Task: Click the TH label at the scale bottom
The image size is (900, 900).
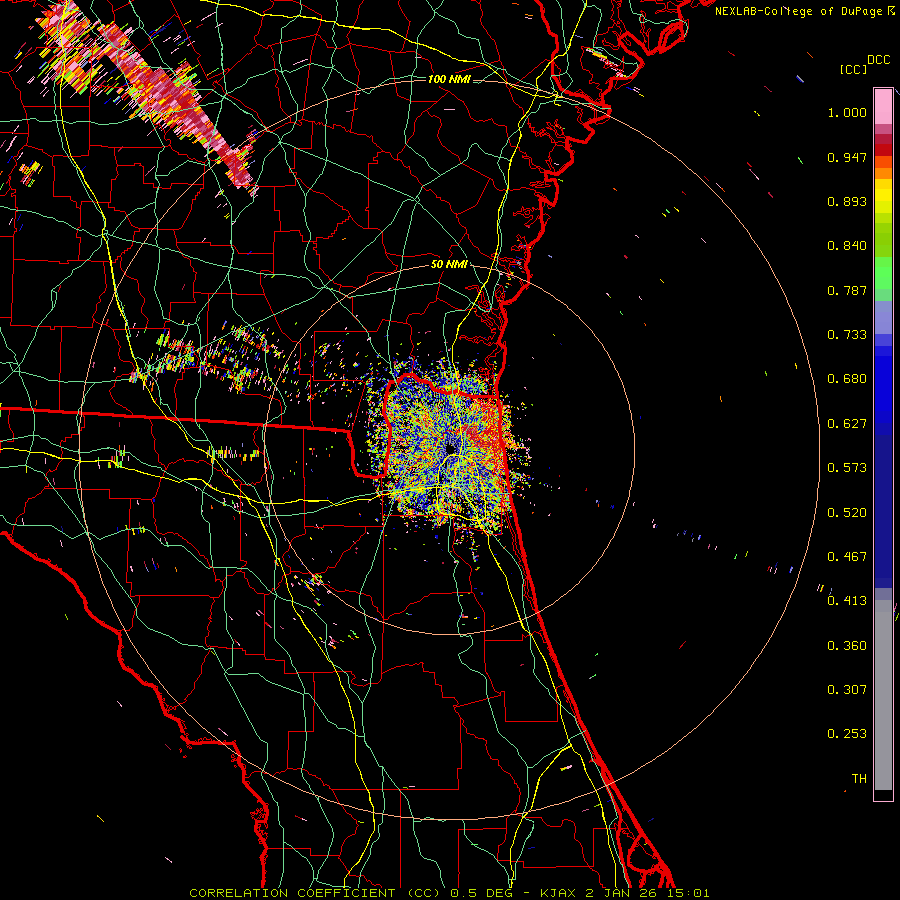Action: click(x=859, y=779)
